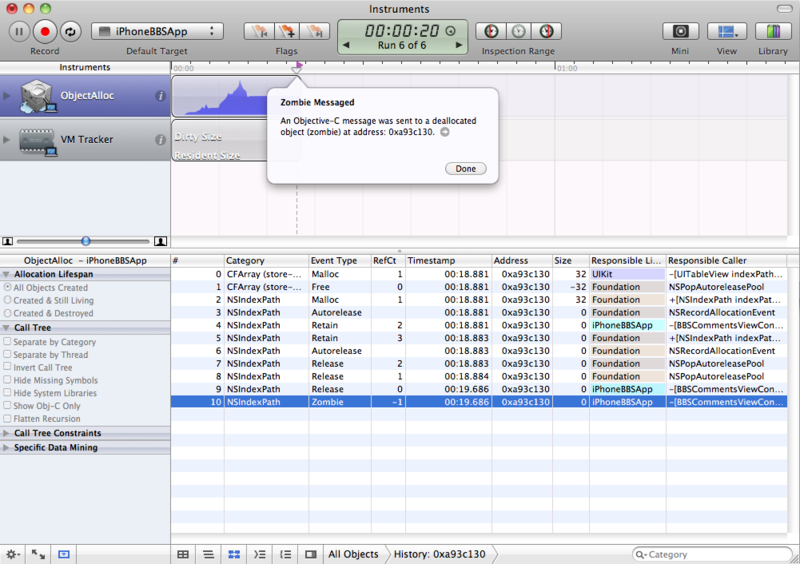Enable Show Obj-C Only checkbox
Screen dimensions: 800x564
(7, 405)
